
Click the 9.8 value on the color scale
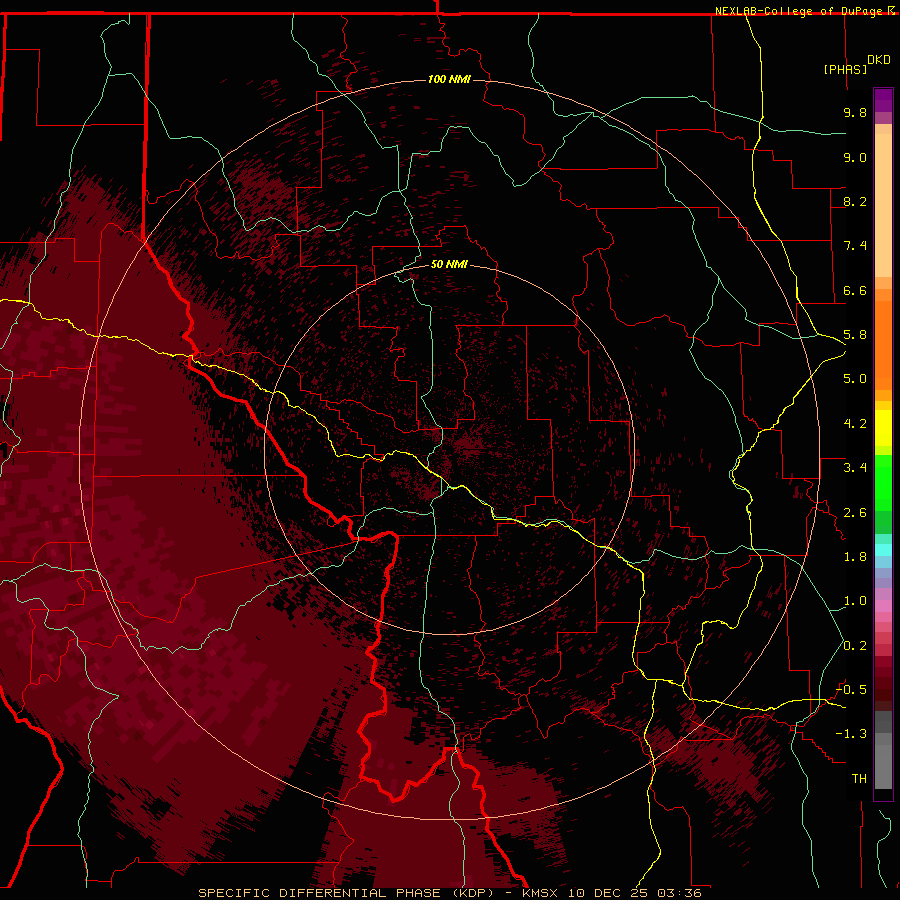tap(855, 112)
